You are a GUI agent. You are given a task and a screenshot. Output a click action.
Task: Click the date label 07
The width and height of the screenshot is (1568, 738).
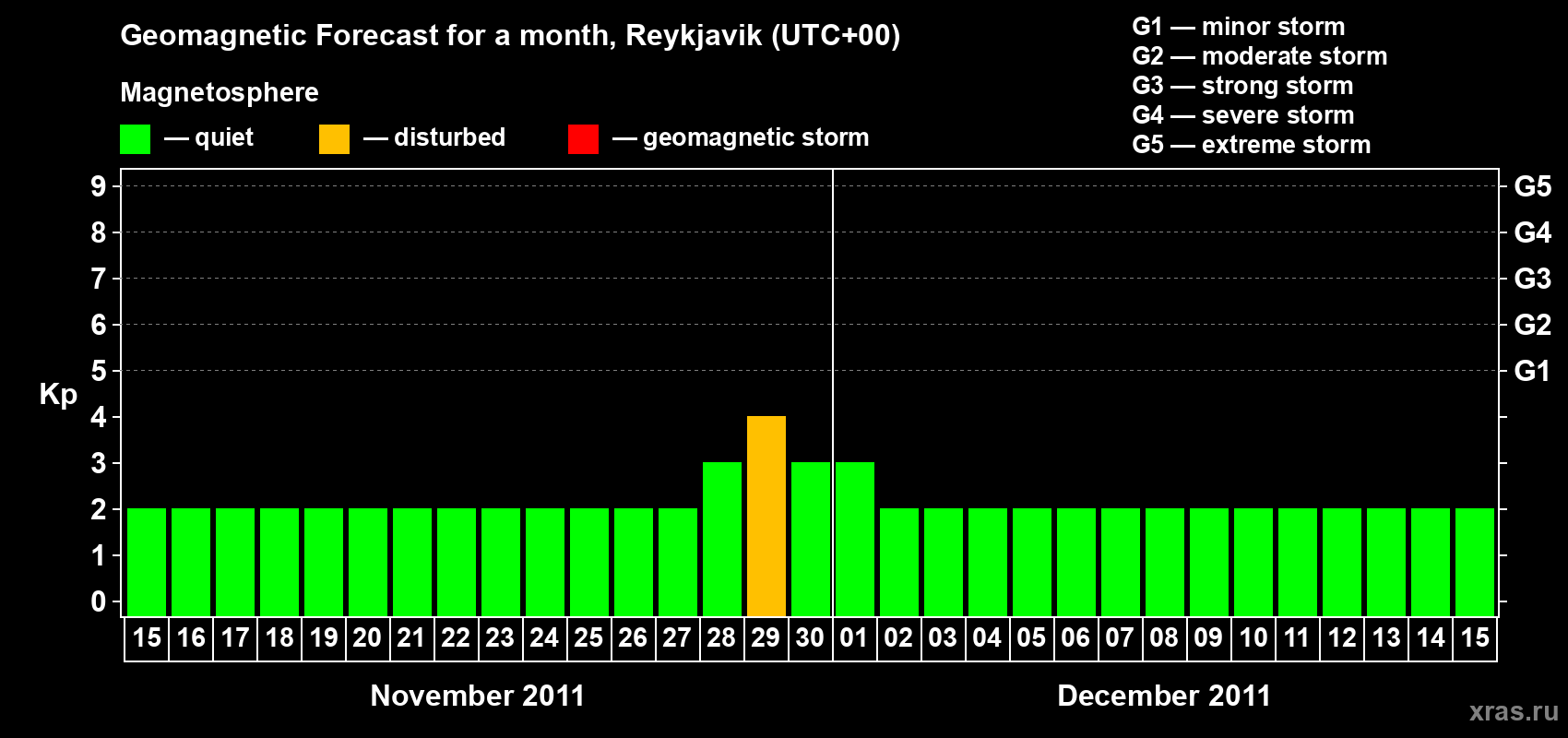[x=1120, y=637]
